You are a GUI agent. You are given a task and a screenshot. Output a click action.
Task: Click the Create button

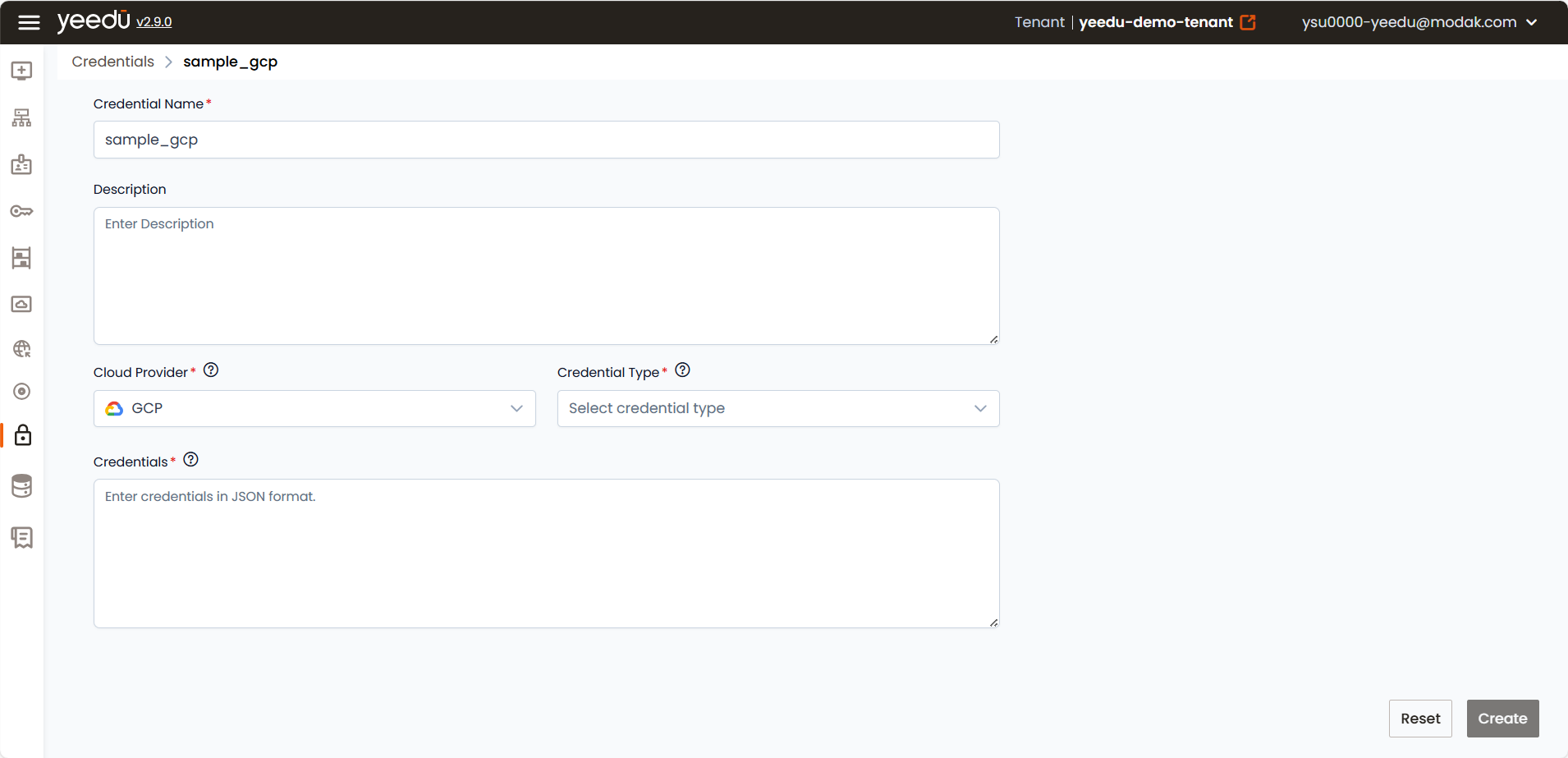coord(1502,719)
